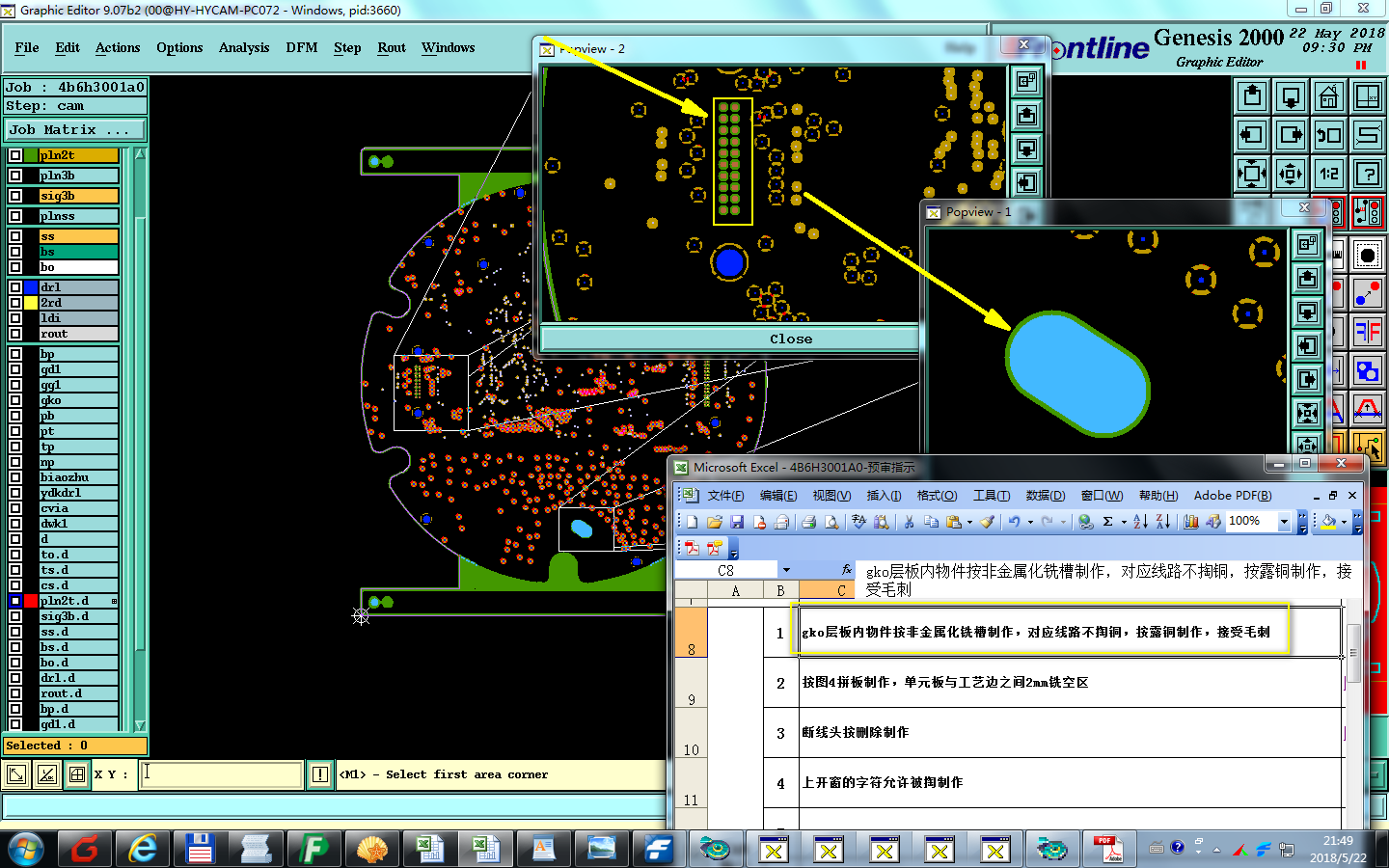Viewport: 1389px width, 868px height.
Task: Click the exclamation mark icon beside coordinate field
Action: (x=319, y=773)
